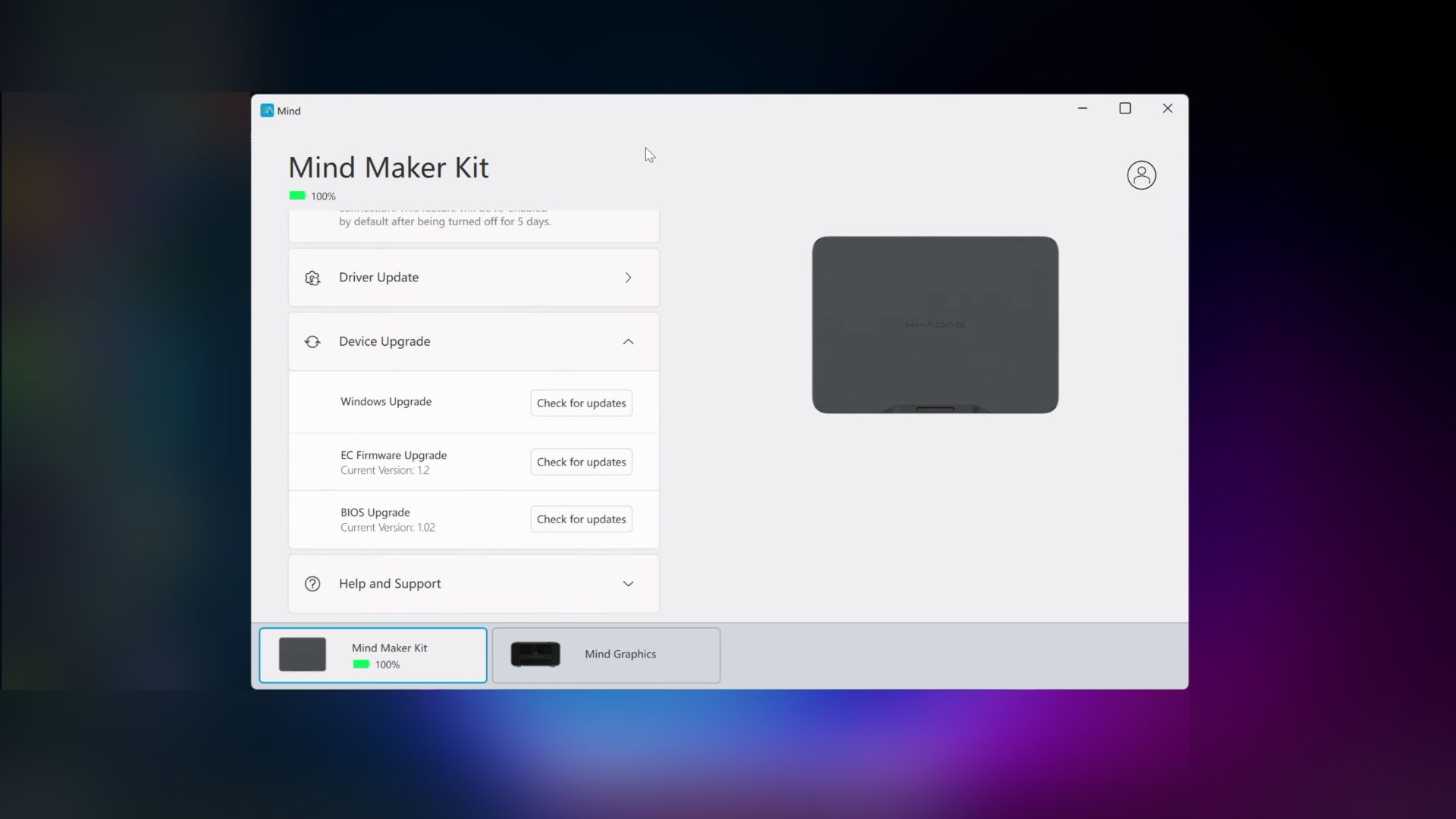Screen dimensions: 1456x819
Task: Check for updates for EC Firmware Upgrade
Action: point(581,462)
